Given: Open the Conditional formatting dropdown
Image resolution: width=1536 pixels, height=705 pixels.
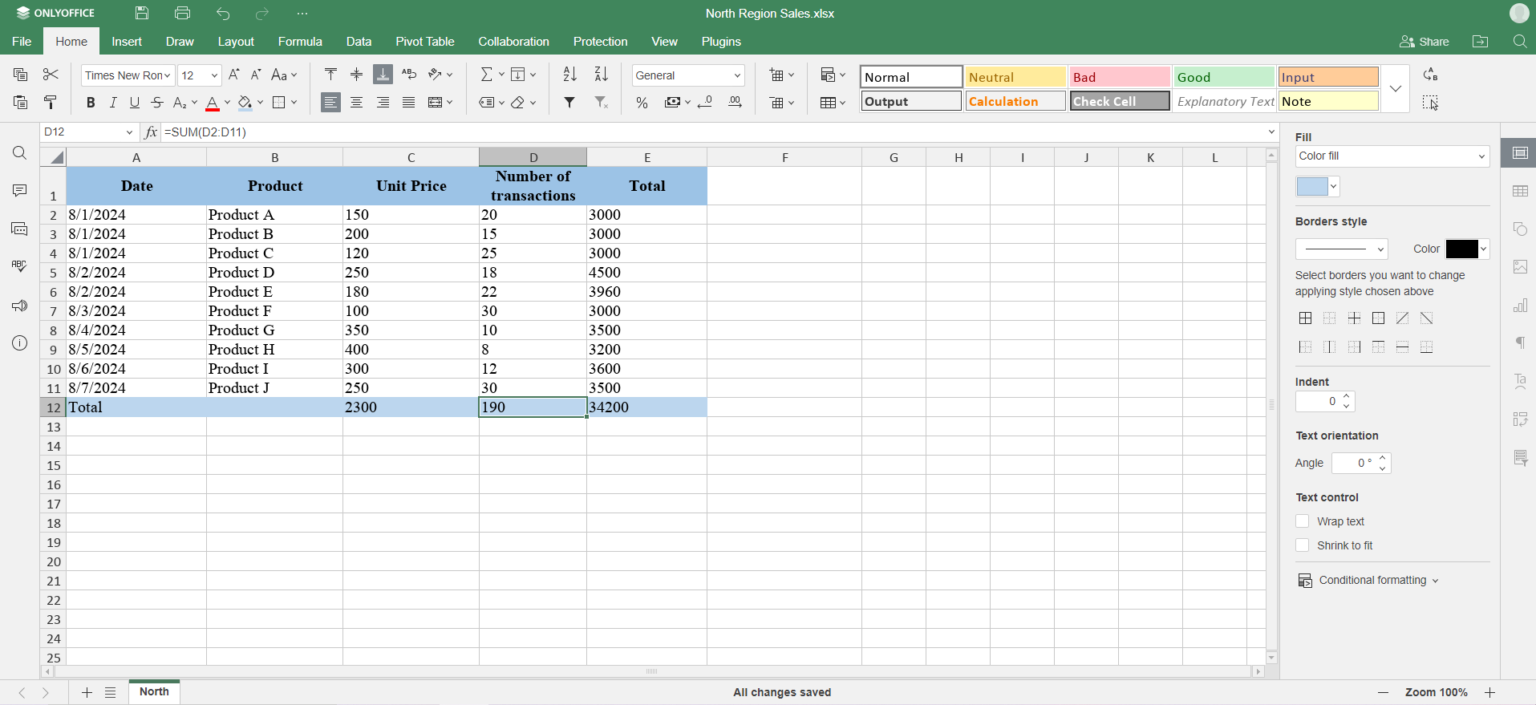Looking at the screenshot, I should [x=1368, y=580].
